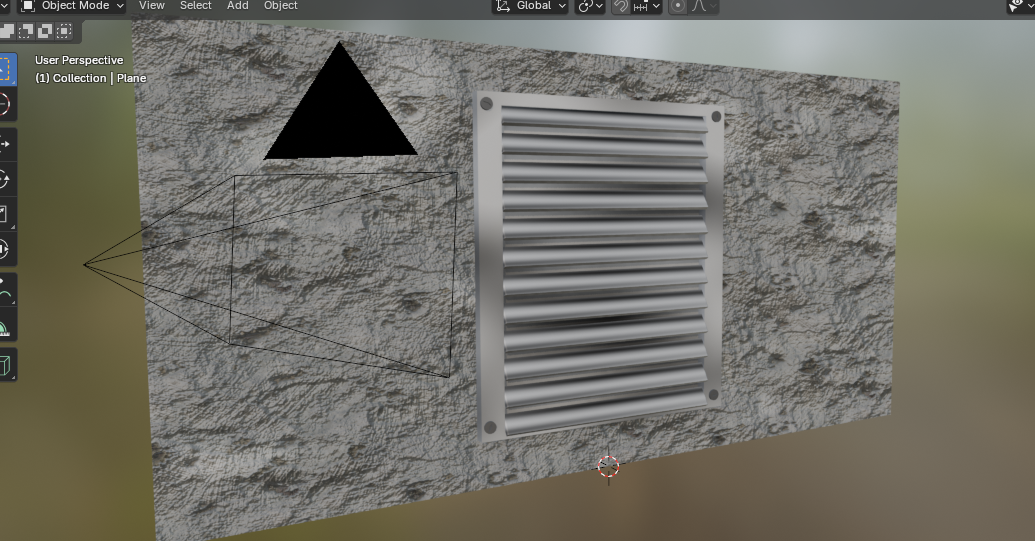1035x541 pixels.
Task: Open the selectability and visibility dropdown
Action: [1020, 6]
